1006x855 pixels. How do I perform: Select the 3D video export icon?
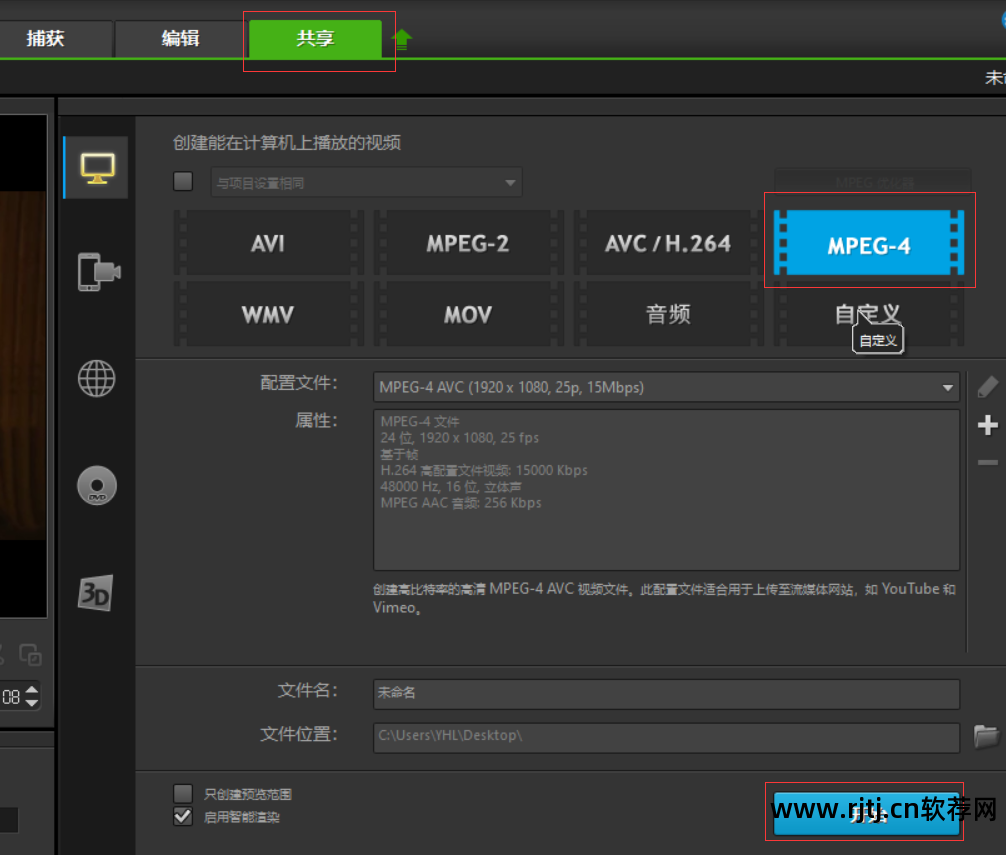[95, 592]
